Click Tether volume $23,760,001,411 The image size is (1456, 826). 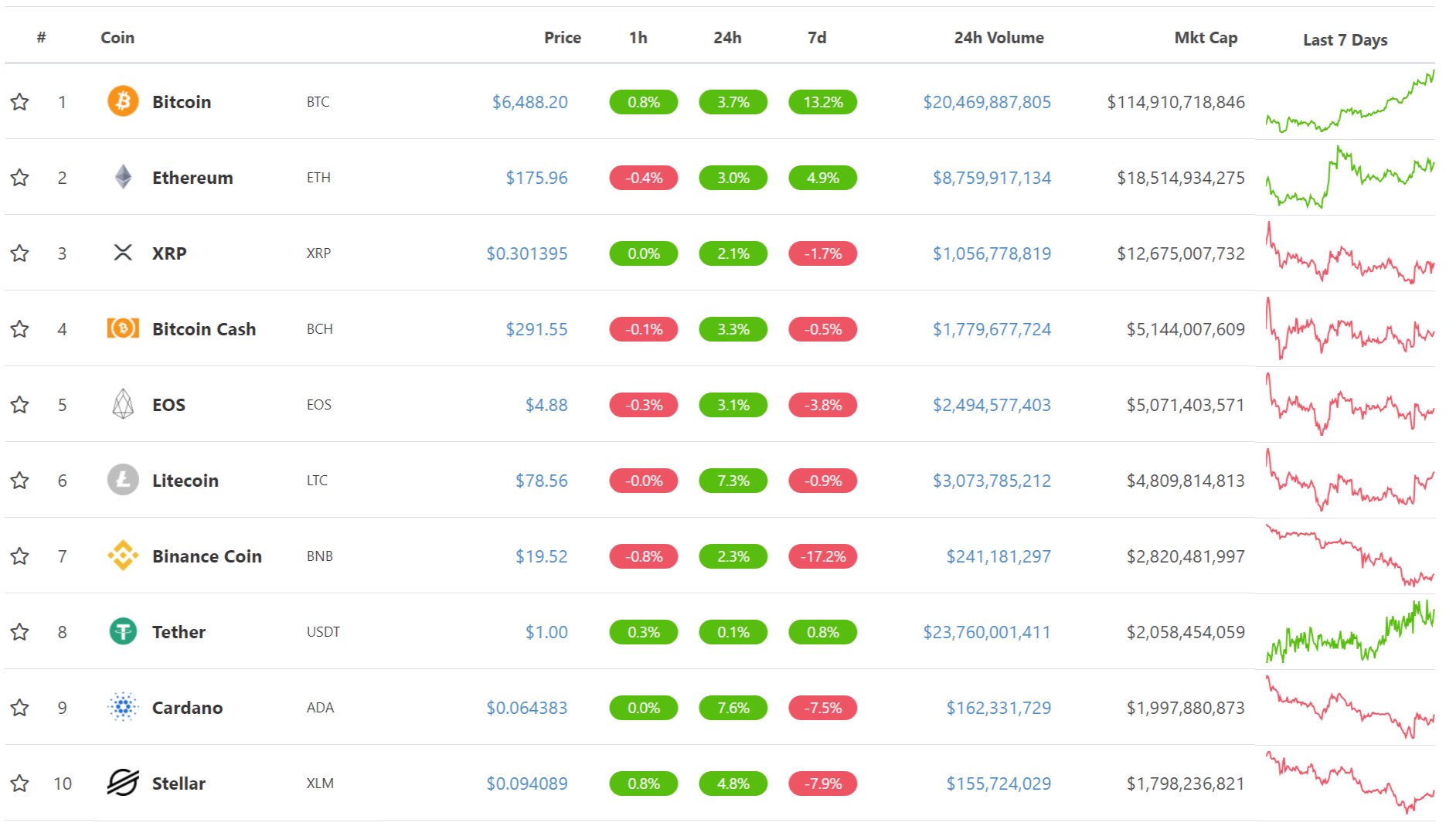point(987,632)
